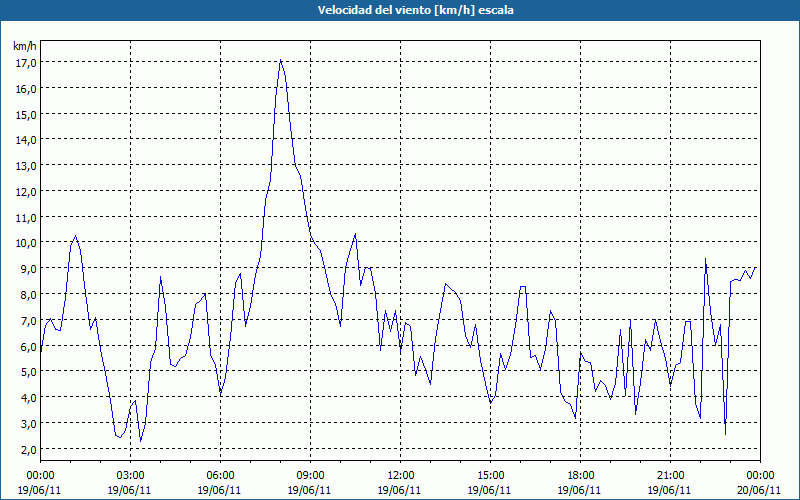
Task: Click the 19/06/11 date under 09:00
Action: point(310,490)
